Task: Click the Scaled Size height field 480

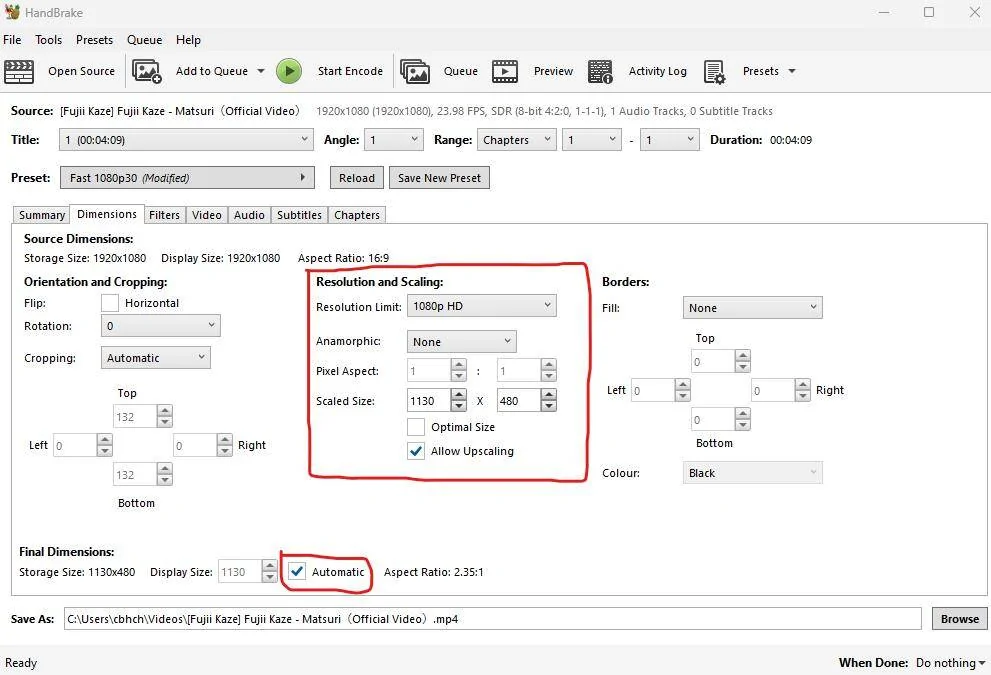Action: tap(519, 401)
